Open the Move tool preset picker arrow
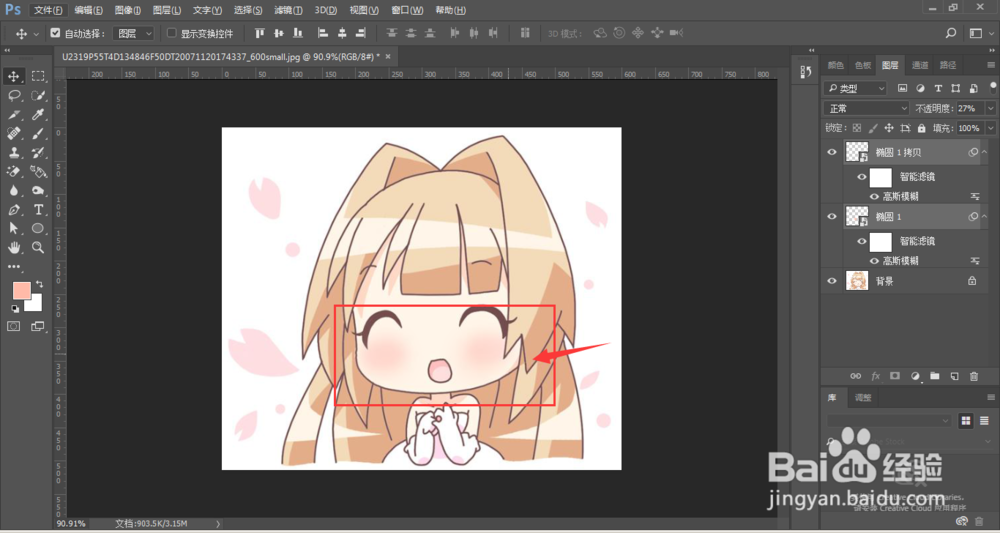The width and height of the screenshot is (1000, 533). (36, 34)
